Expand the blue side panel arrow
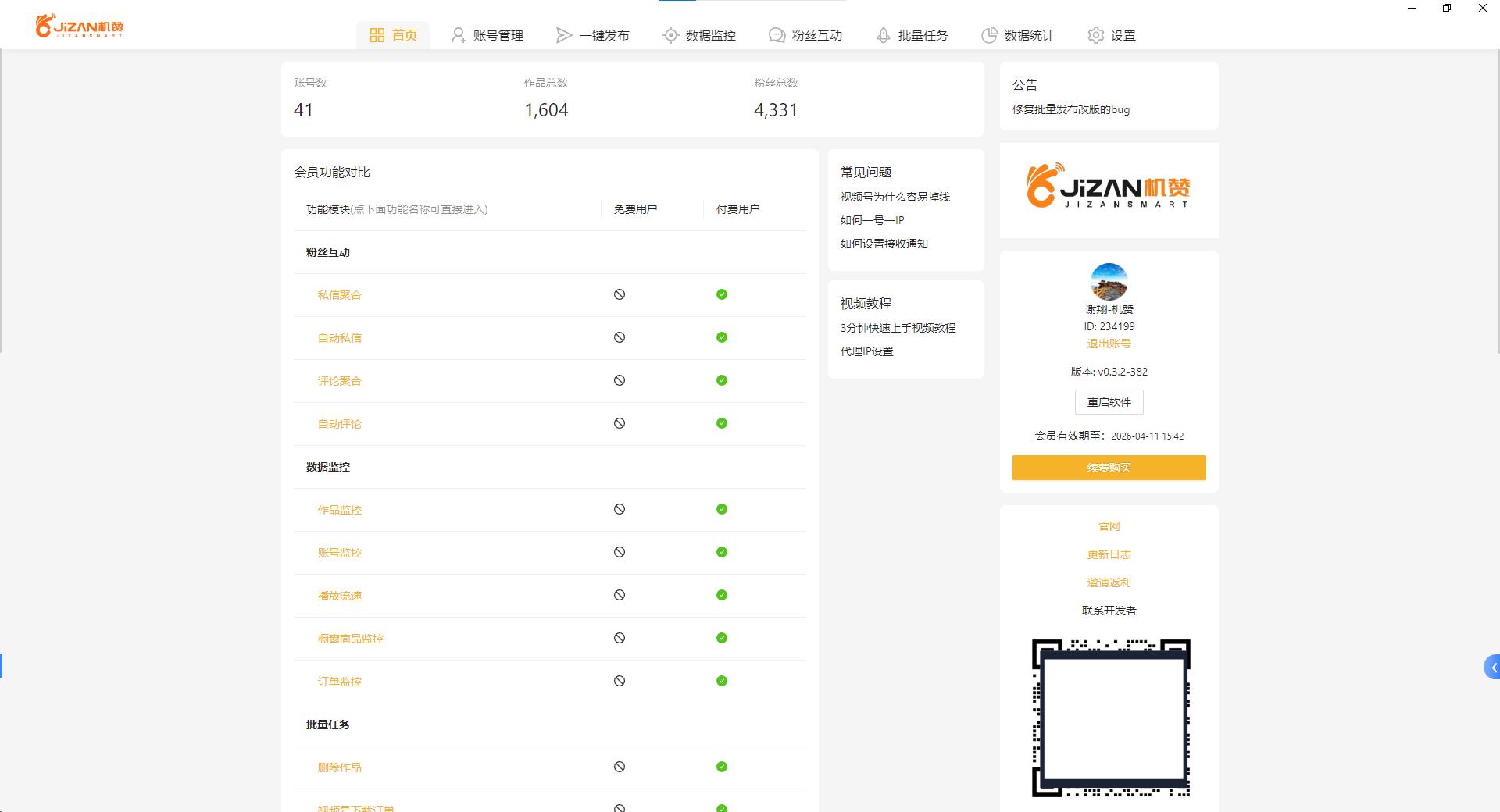This screenshot has height=812, width=1500. (x=1492, y=668)
